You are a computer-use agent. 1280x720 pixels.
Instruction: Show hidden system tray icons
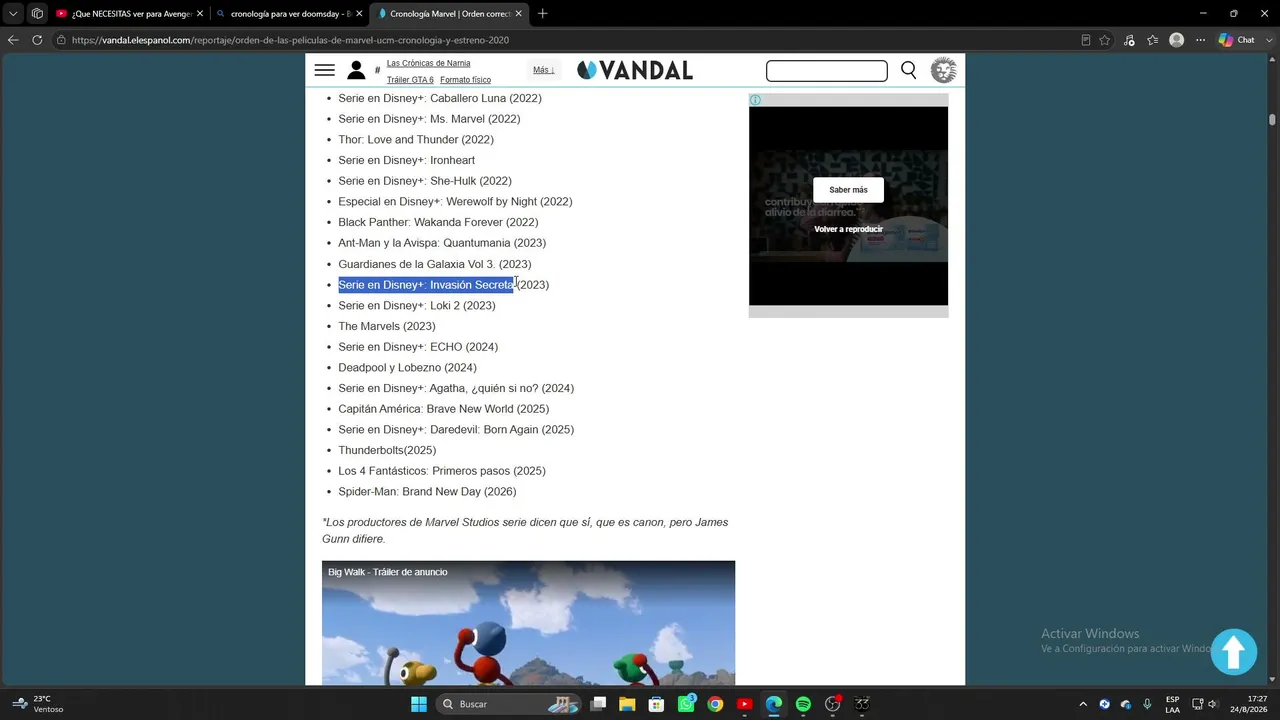1083,704
